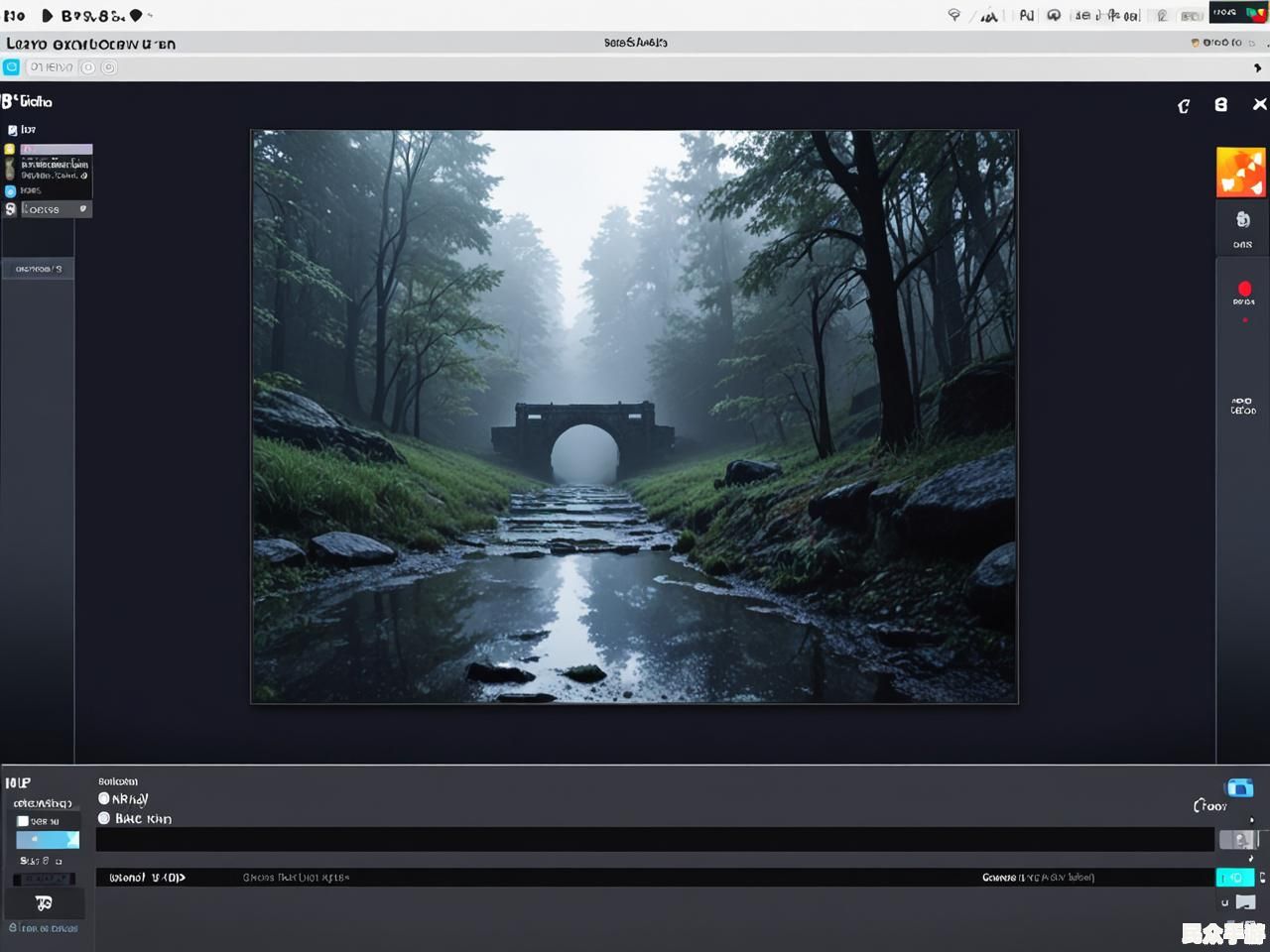Click the right arrow at the toolbar's far end
The height and width of the screenshot is (952, 1270).
(1257, 67)
